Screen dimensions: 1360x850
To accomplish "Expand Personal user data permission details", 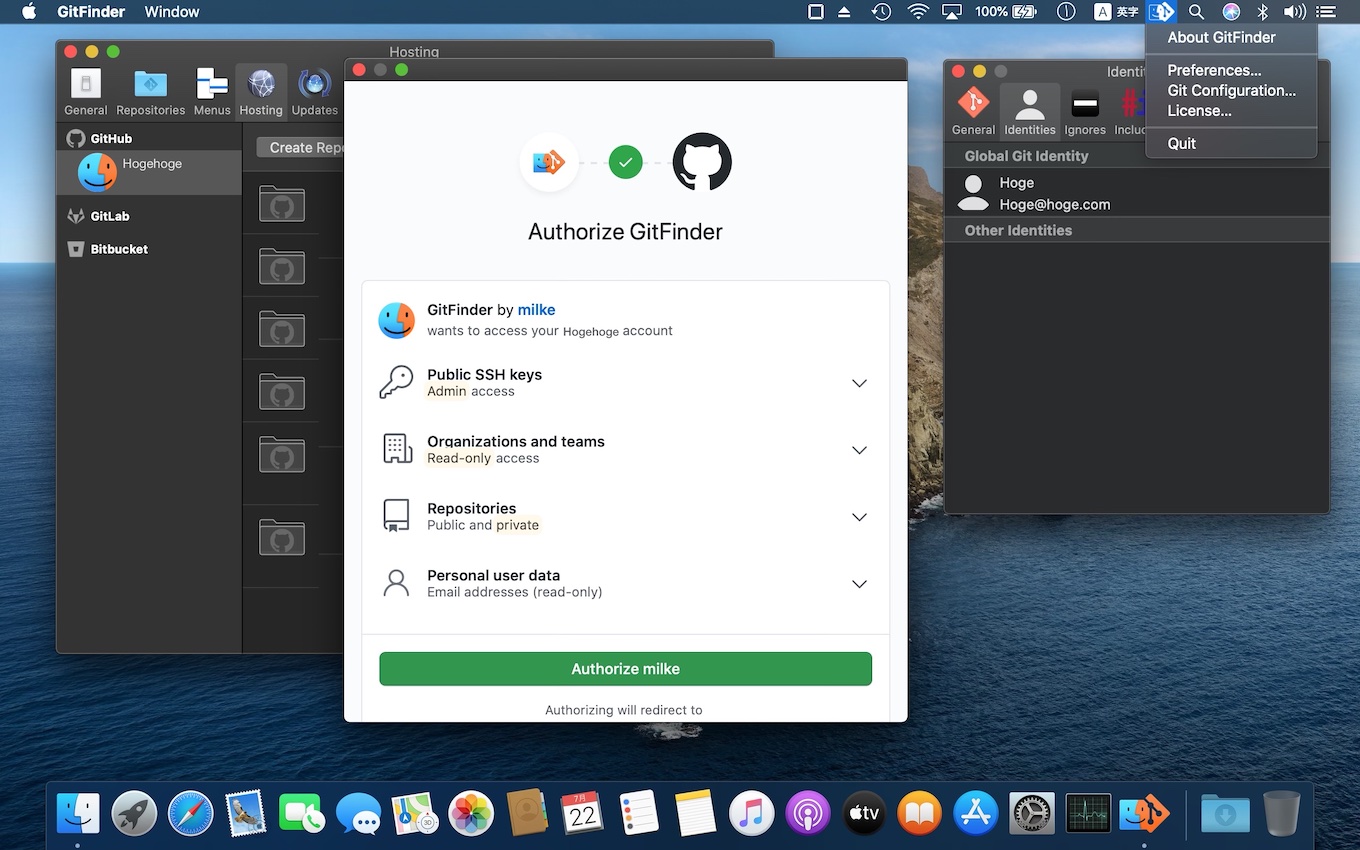I will [859, 584].
